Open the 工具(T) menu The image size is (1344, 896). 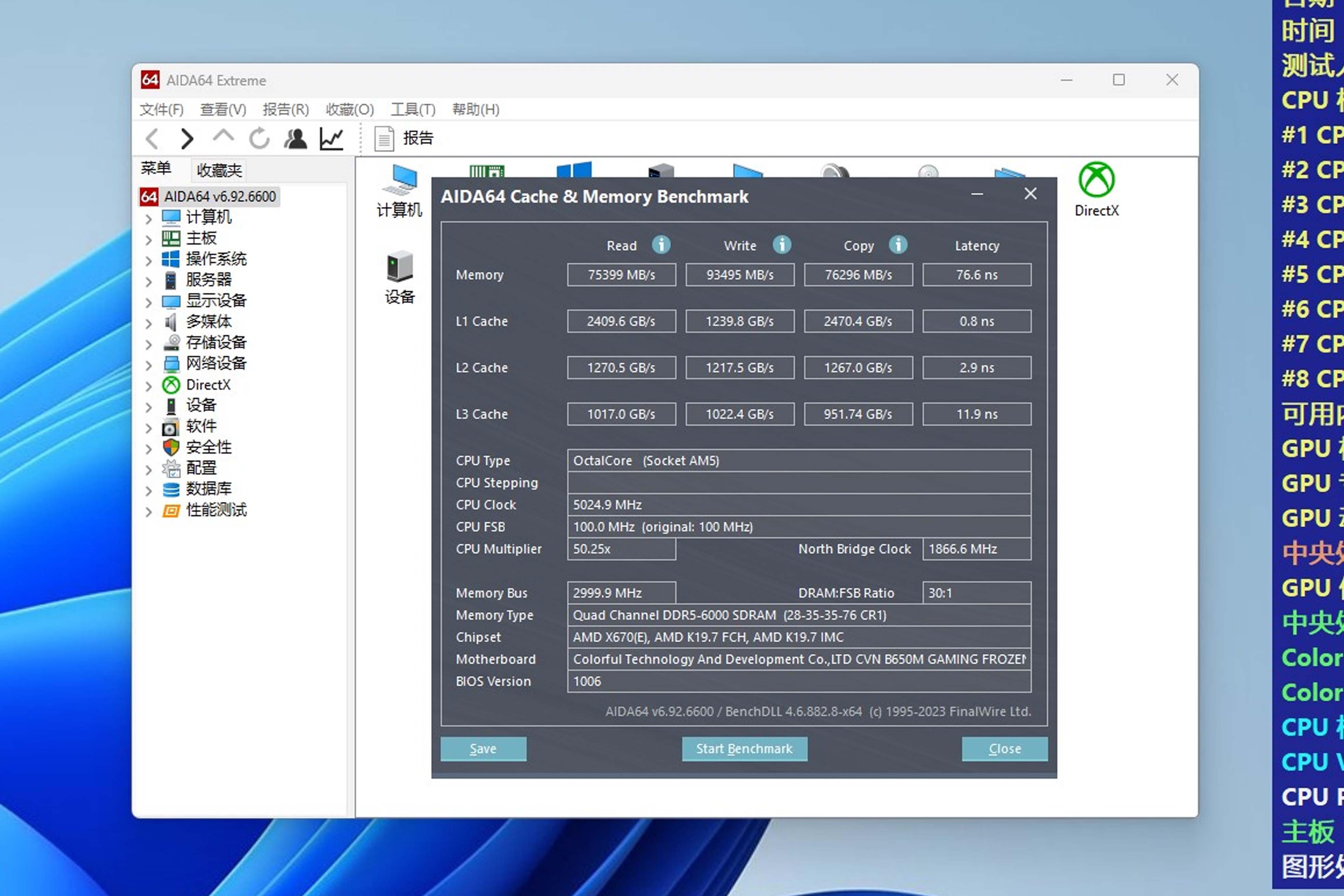(412, 109)
